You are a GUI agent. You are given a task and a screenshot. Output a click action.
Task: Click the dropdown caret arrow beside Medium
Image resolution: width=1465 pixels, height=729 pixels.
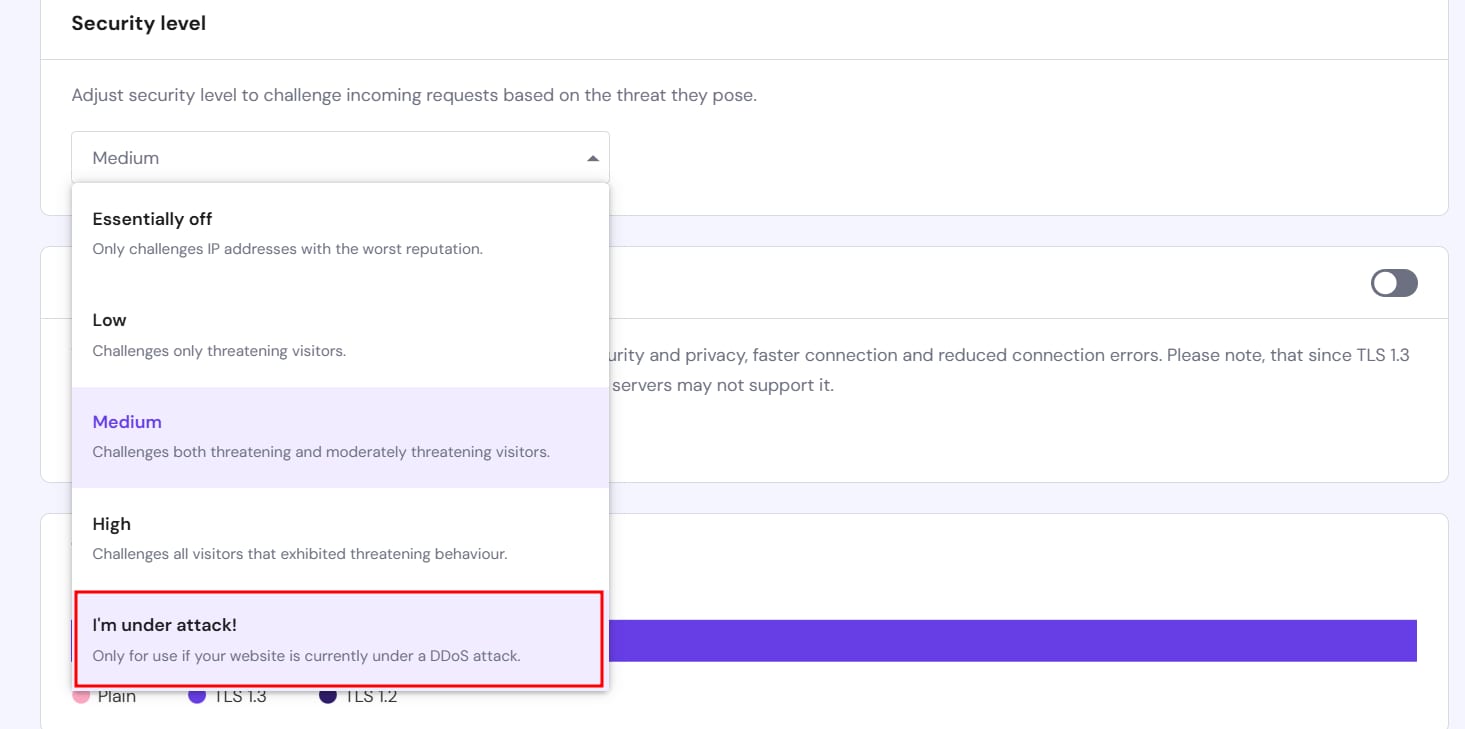click(592, 158)
